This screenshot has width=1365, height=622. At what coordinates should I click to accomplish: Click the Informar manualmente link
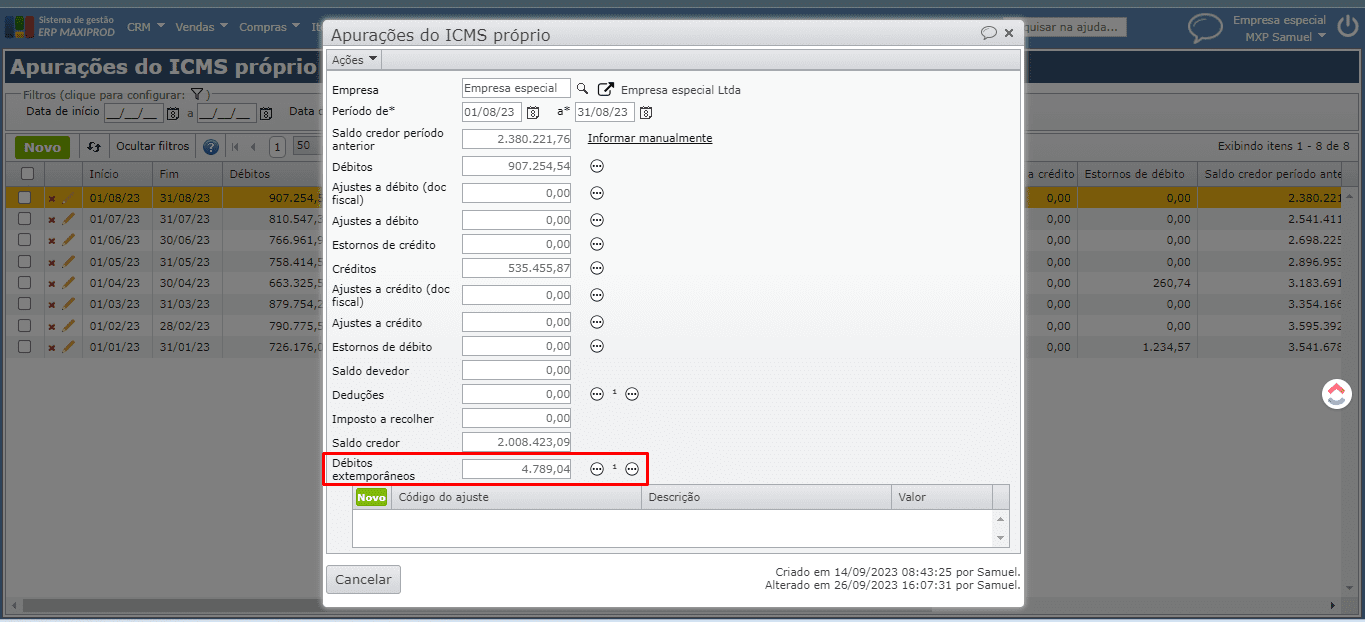(x=650, y=138)
